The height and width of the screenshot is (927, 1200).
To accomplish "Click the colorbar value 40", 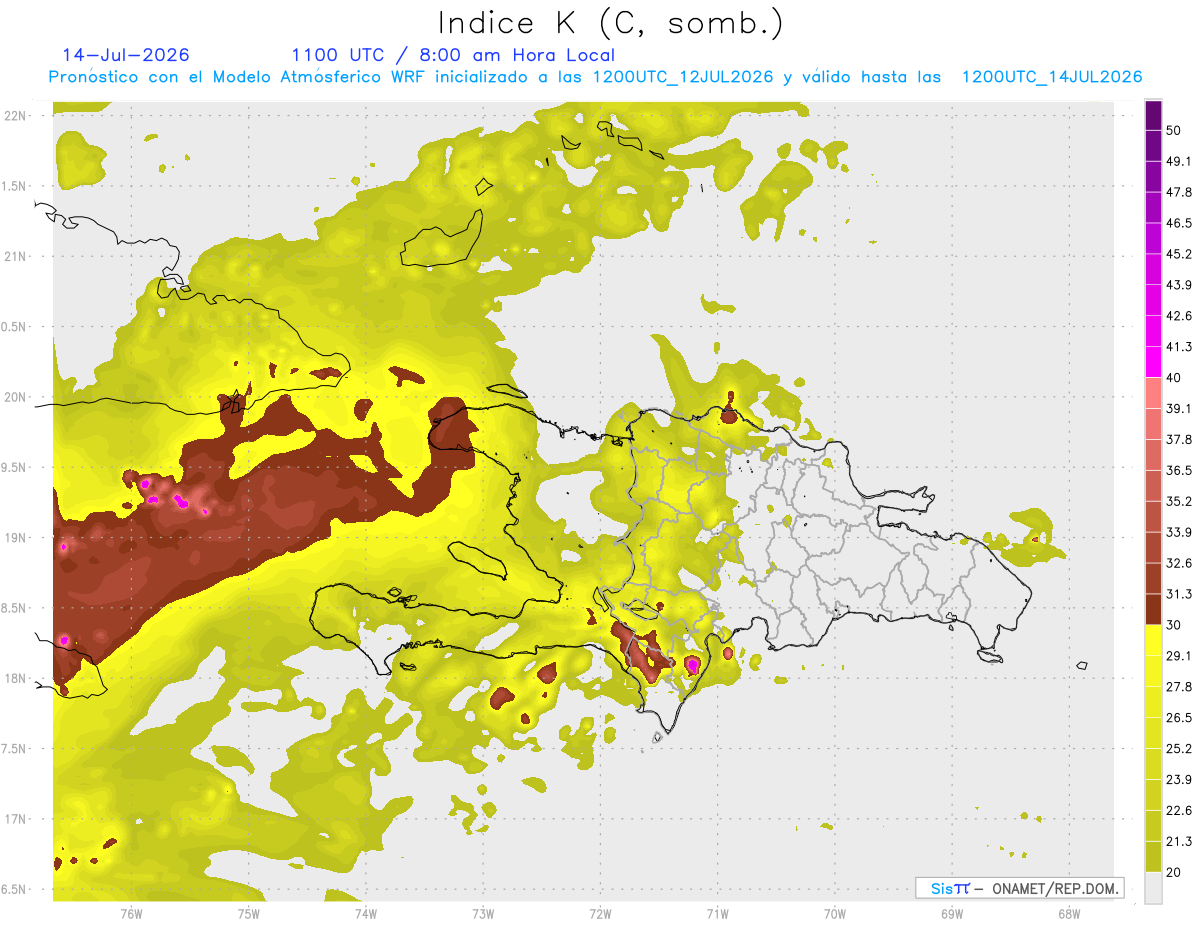I will tap(1174, 377).
